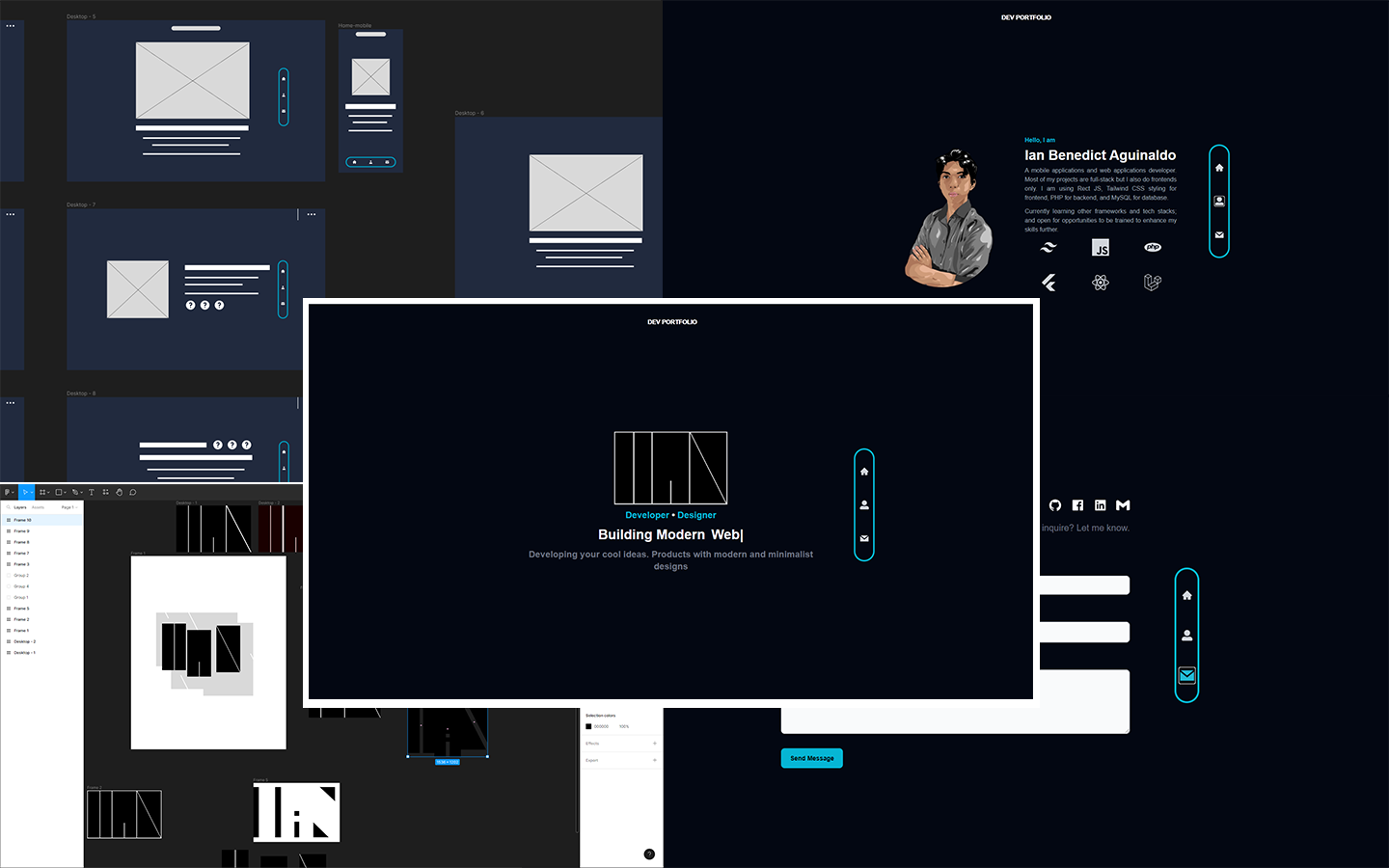
Task: Open the Frame tool dropdown arrow
Action: (49, 492)
